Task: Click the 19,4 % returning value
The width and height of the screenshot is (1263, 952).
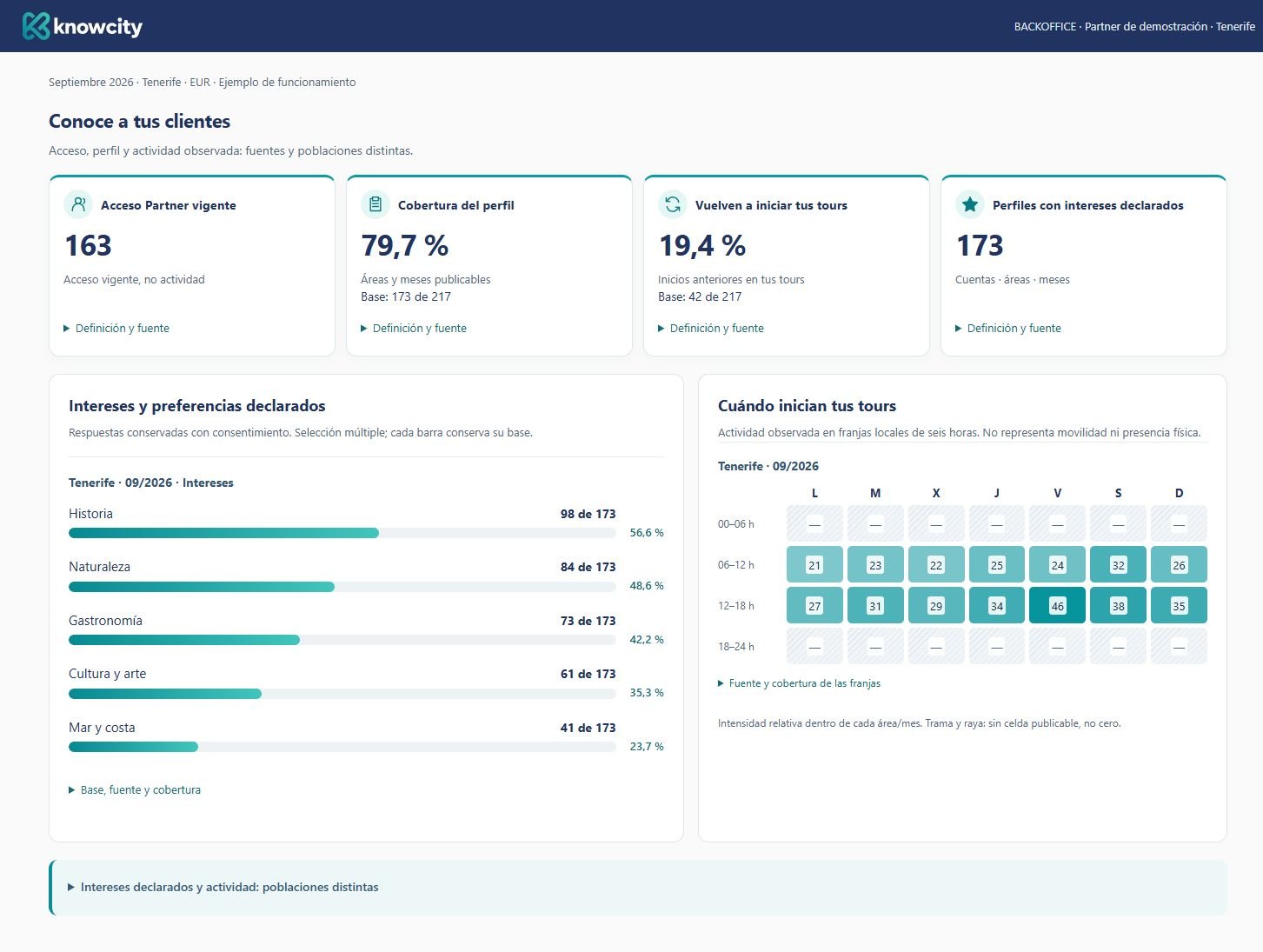Action: coord(702,246)
